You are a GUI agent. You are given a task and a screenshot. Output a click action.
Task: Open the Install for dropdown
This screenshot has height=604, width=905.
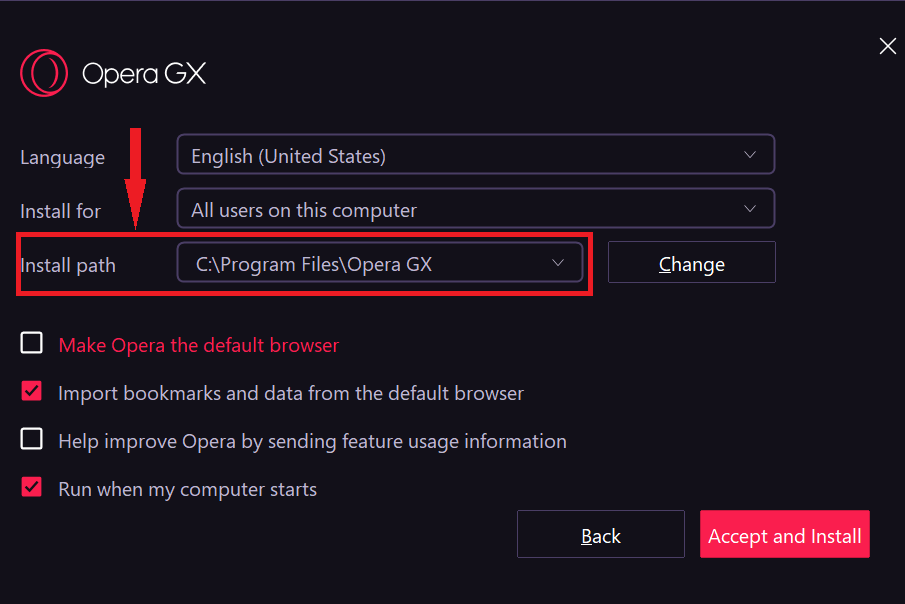pos(476,208)
